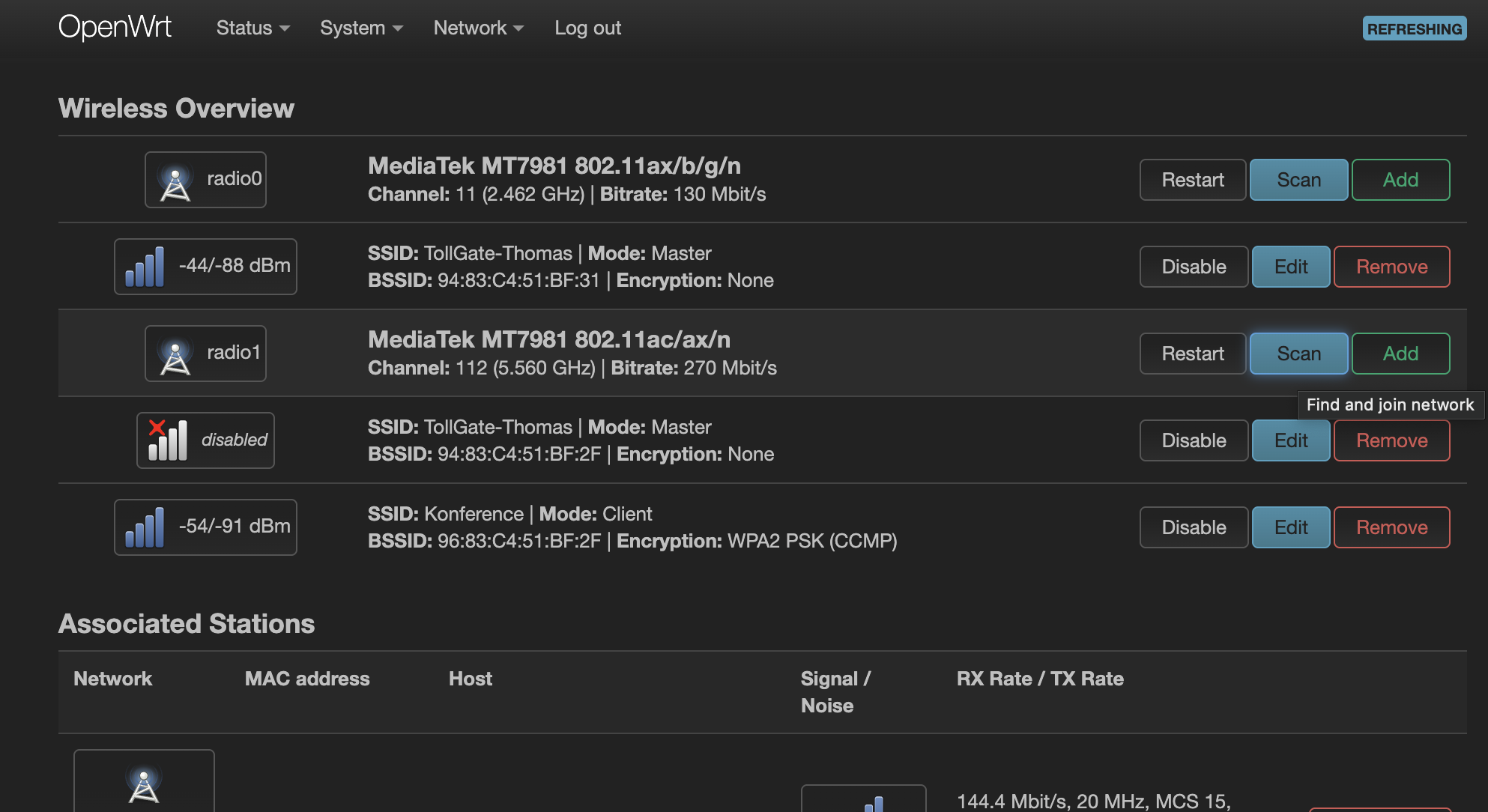
Task: Click the disabled signal icon with red X
Action: pos(167,440)
